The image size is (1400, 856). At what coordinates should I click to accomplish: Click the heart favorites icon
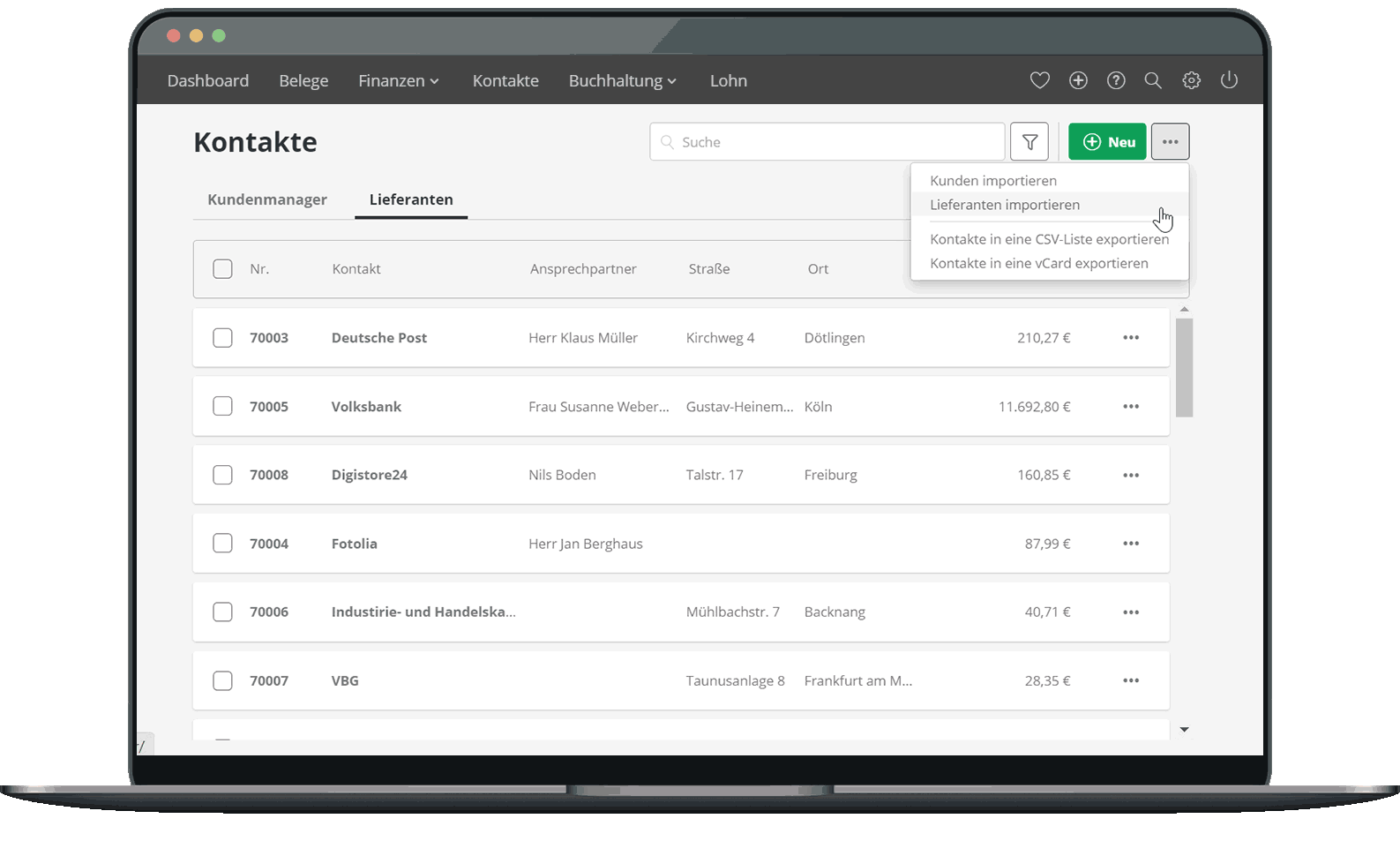coord(1039,80)
